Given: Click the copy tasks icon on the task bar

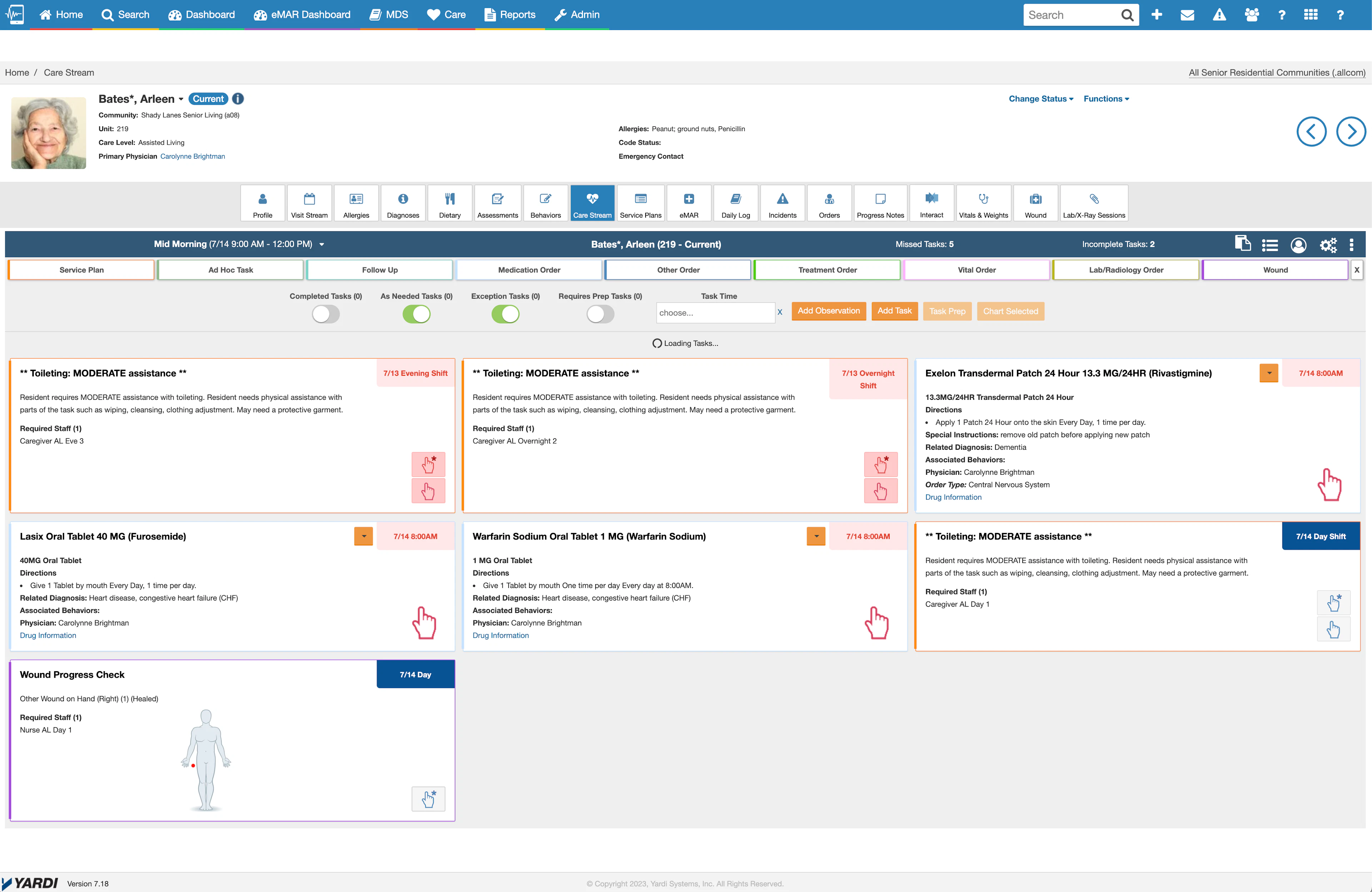Looking at the screenshot, I should coord(1243,244).
